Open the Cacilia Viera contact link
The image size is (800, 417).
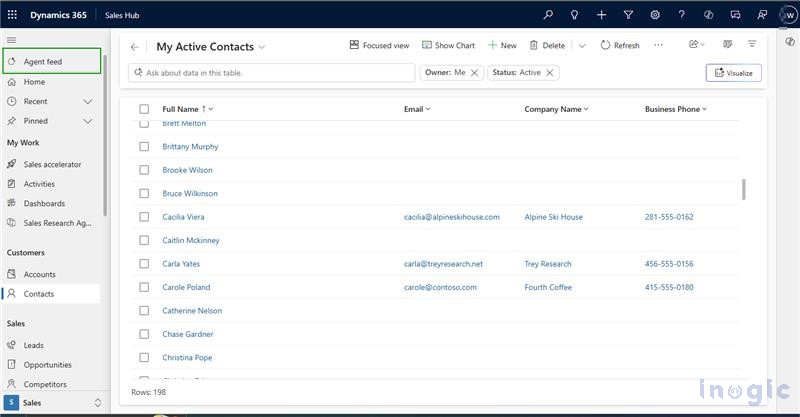(183, 217)
